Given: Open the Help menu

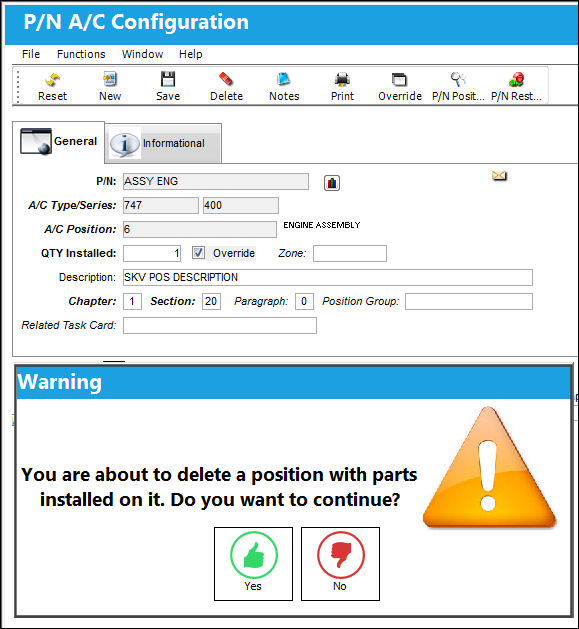Looking at the screenshot, I should coord(191,54).
